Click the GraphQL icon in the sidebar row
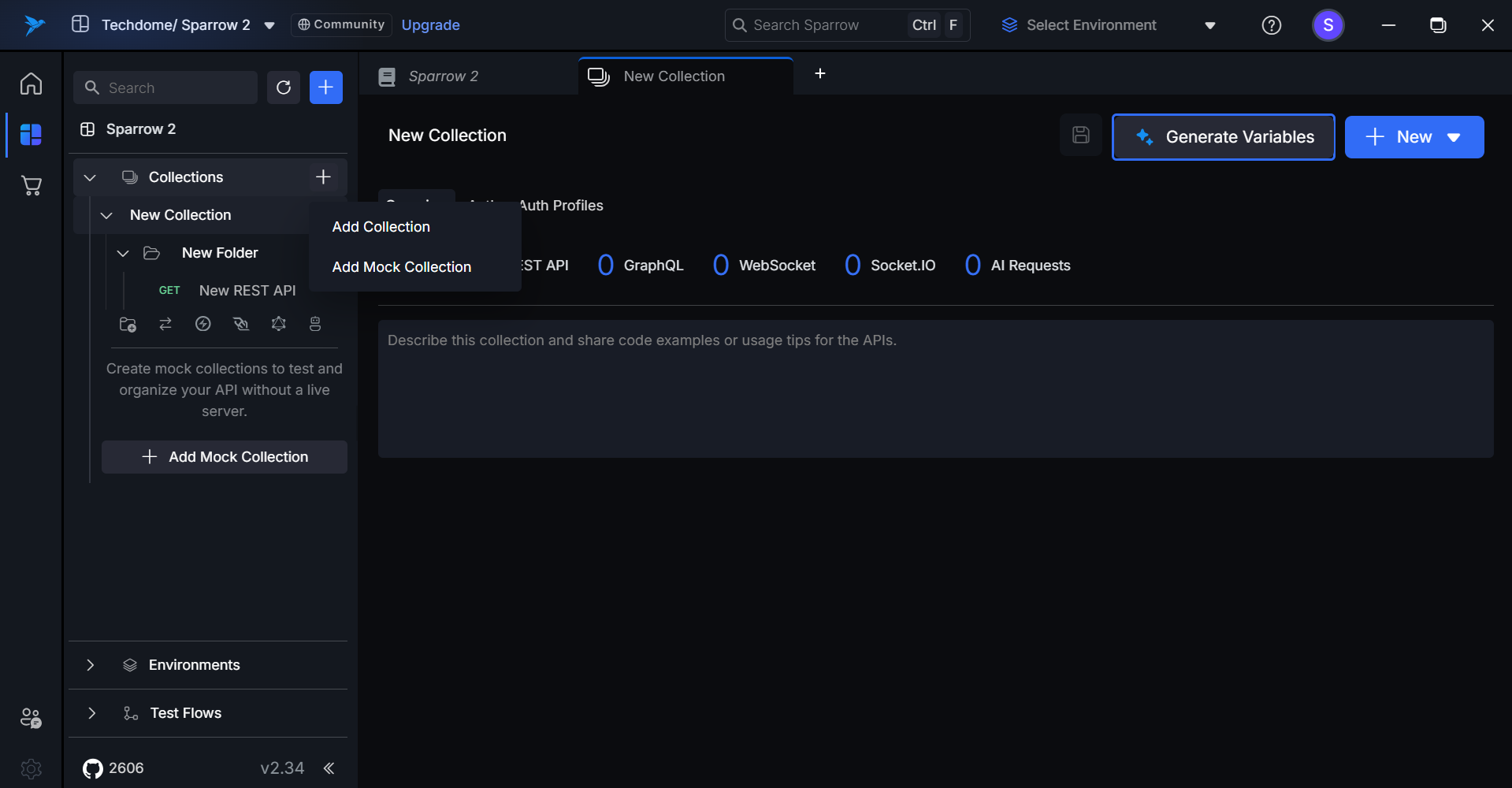This screenshot has height=788, width=1512. [x=279, y=325]
